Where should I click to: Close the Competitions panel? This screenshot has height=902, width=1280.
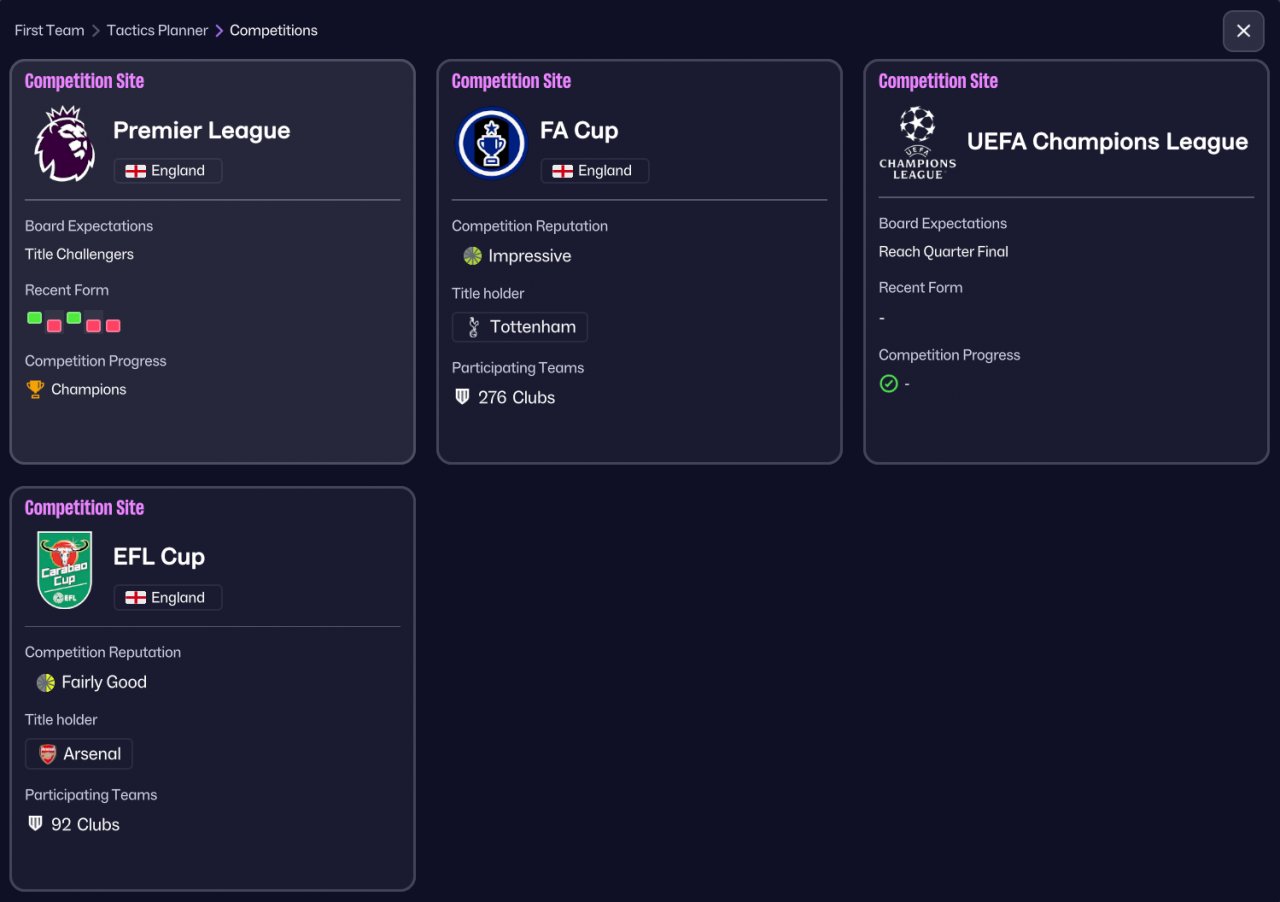[1243, 31]
